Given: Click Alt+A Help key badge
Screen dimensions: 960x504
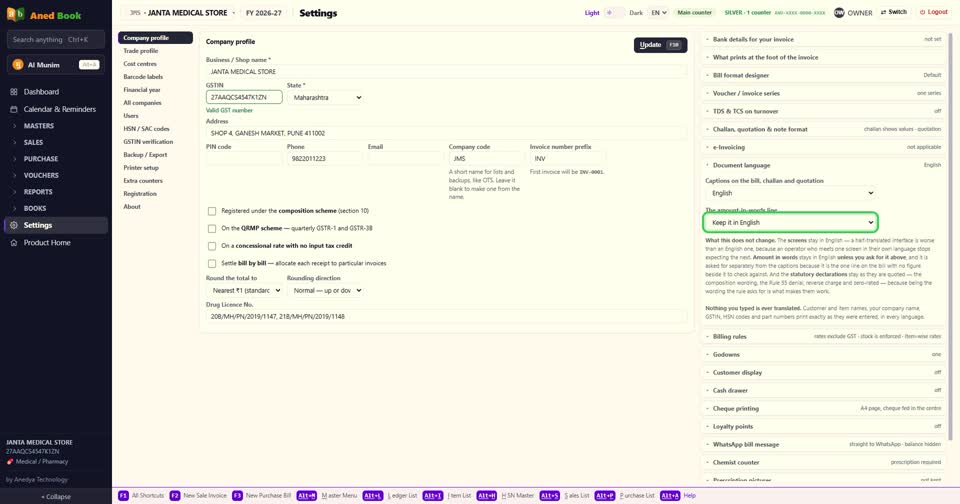Looking at the screenshot, I should [670, 495].
